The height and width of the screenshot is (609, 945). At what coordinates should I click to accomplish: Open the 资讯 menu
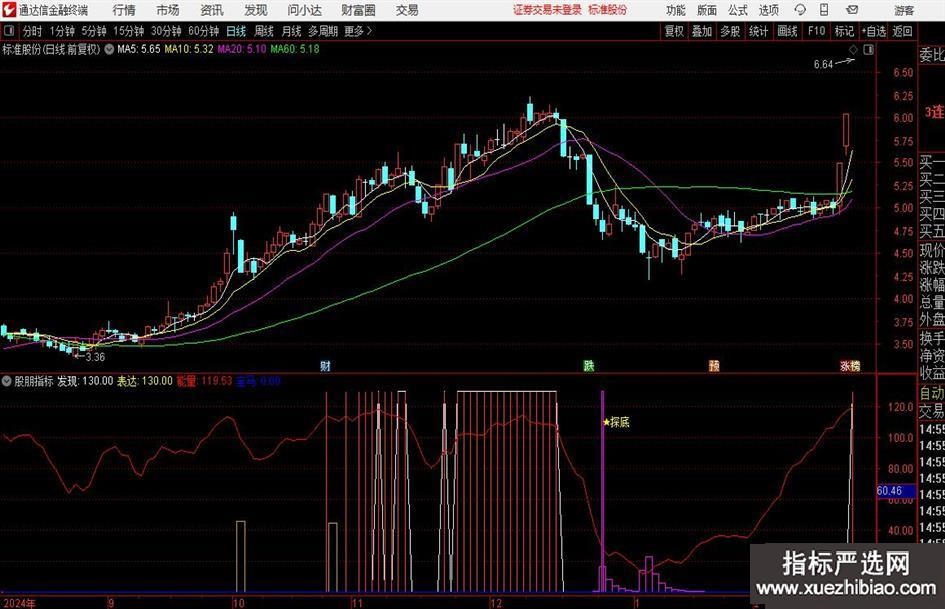212,10
